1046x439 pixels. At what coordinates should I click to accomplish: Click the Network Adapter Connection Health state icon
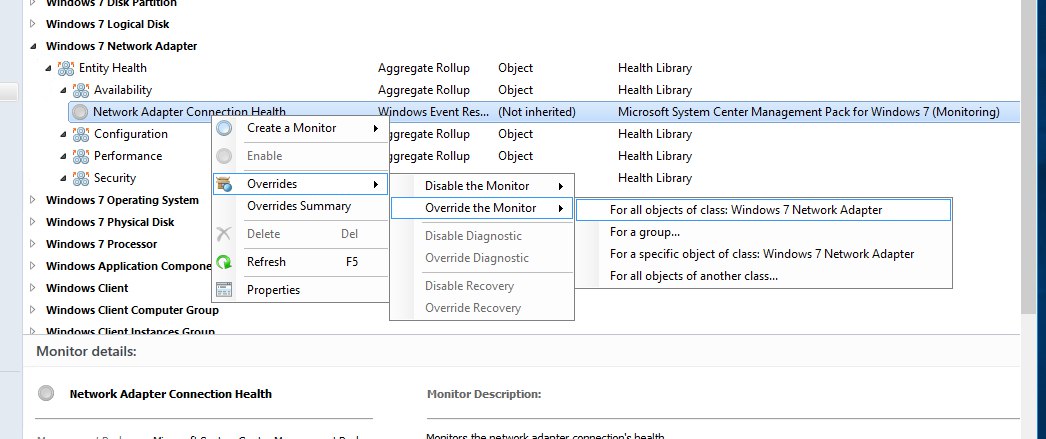tap(80, 112)
